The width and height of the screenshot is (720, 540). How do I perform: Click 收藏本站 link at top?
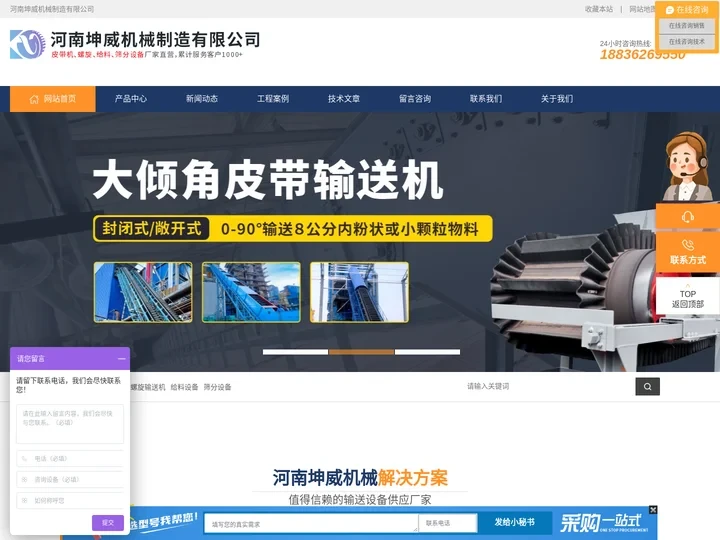599,9
